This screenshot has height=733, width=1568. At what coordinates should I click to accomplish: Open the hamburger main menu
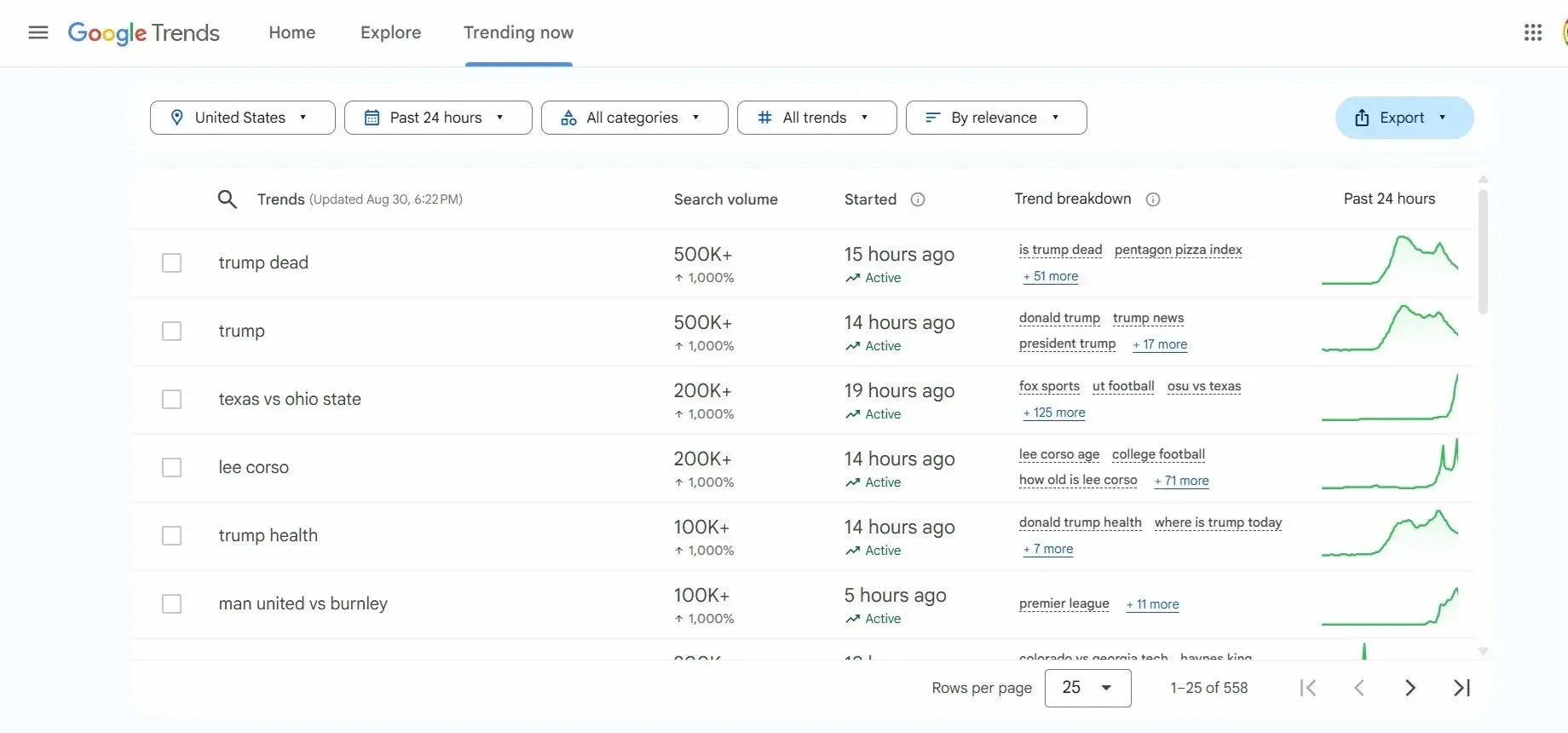[38, 32]
